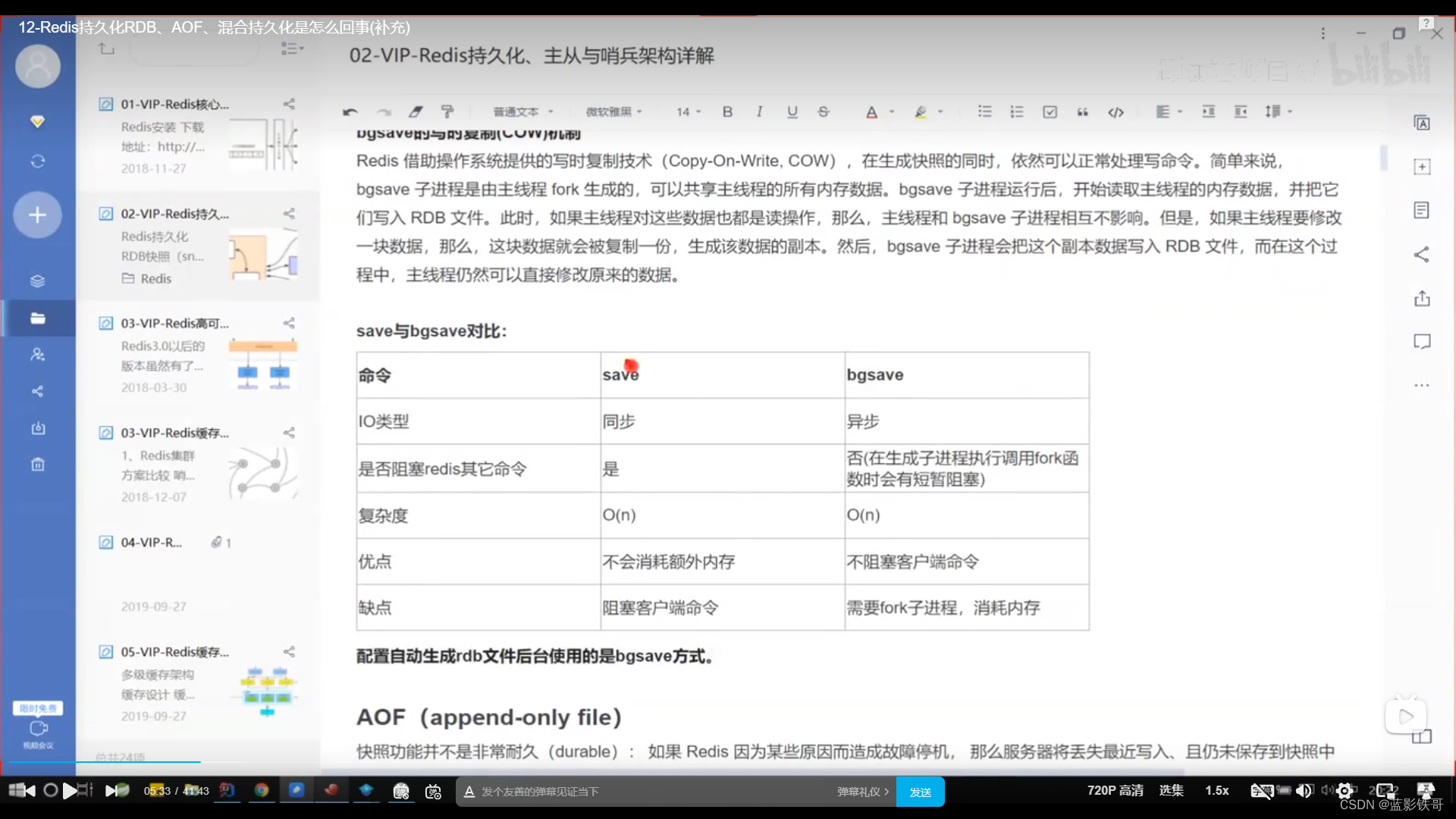Viewport: 1456px width, 819px height.
Task: Open note 05-VIP-Redis缓存 in the list
Action: click(198, 683)
